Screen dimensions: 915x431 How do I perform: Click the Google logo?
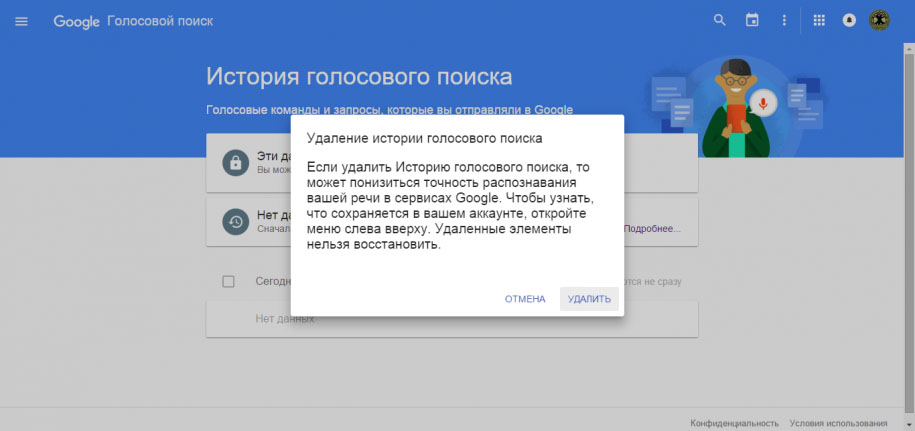tap(77, 22)
